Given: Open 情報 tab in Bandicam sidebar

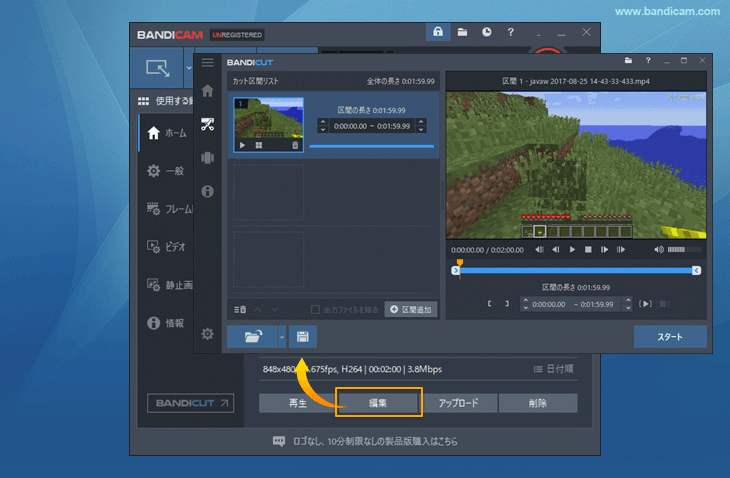Looking at the screenshot, I should click(166, 323).
